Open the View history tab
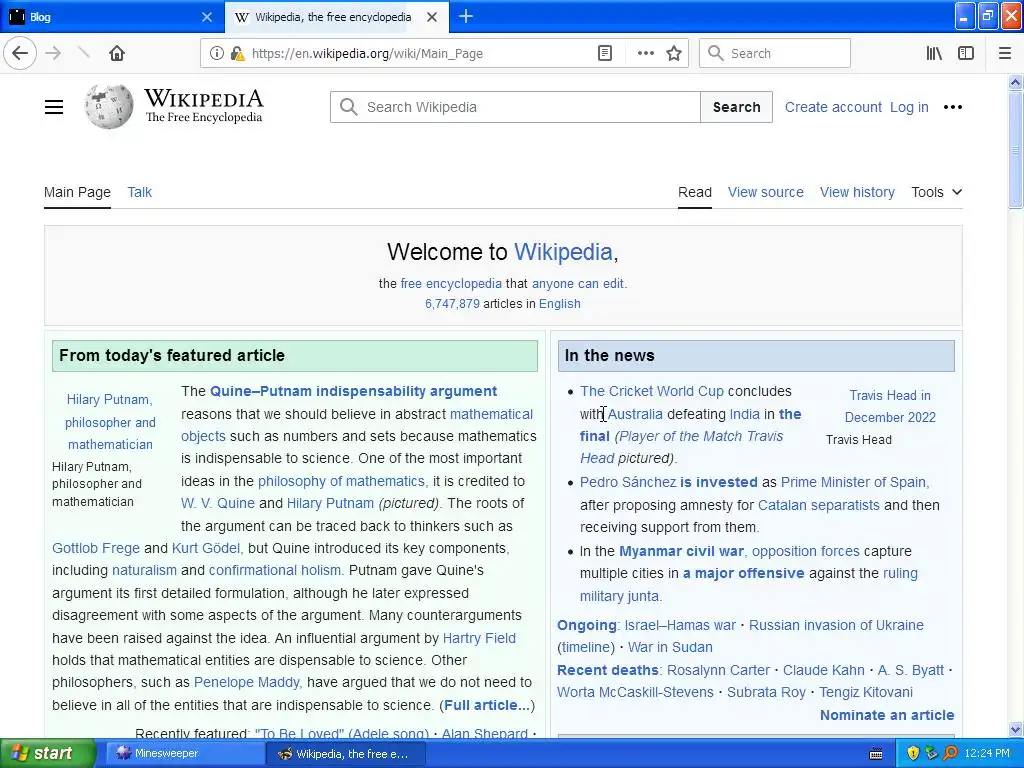Image resolution: width=1024 pixels, height=768 pixels. 857,192
